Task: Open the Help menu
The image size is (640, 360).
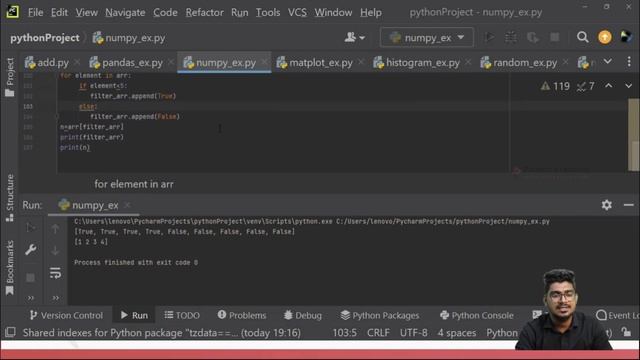Action: click(x=371, y=13)
